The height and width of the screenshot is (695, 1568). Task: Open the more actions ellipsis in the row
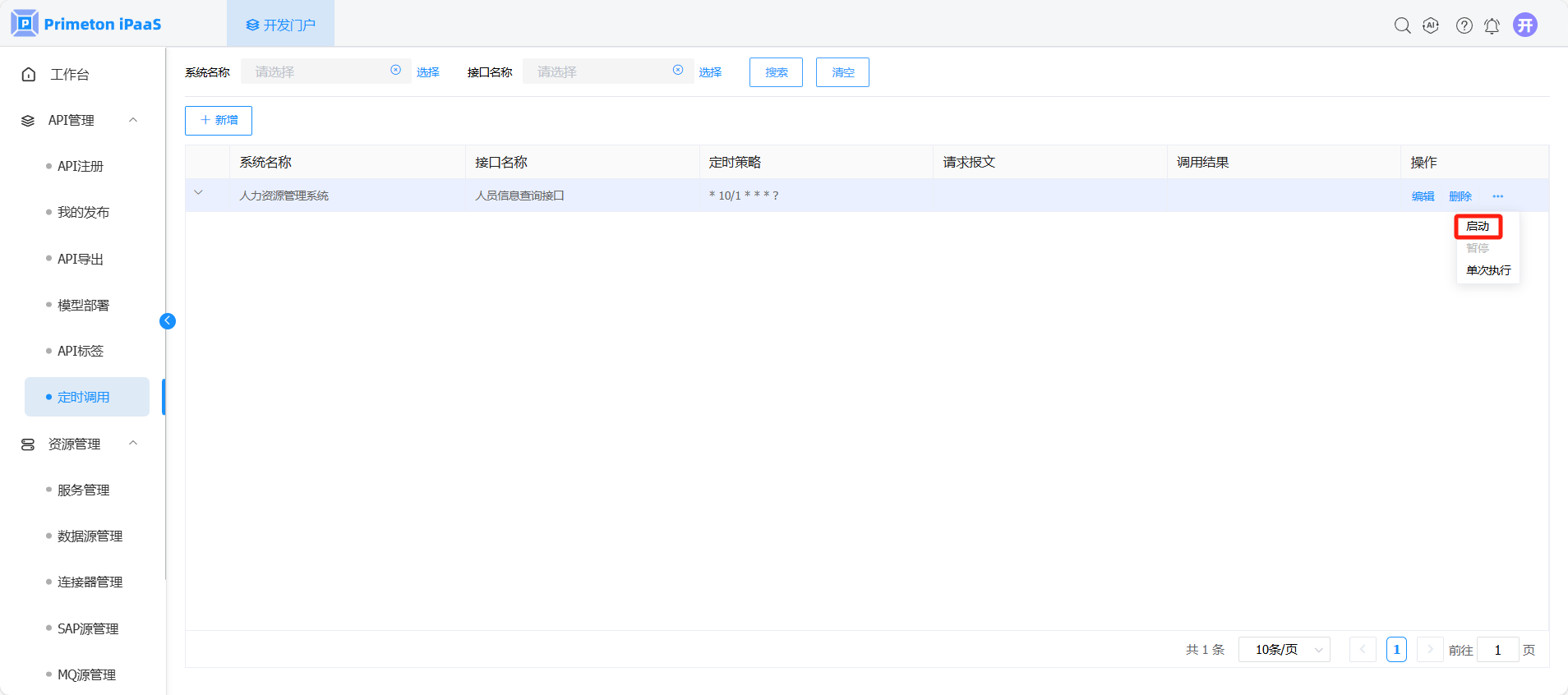click(1497, 196)
